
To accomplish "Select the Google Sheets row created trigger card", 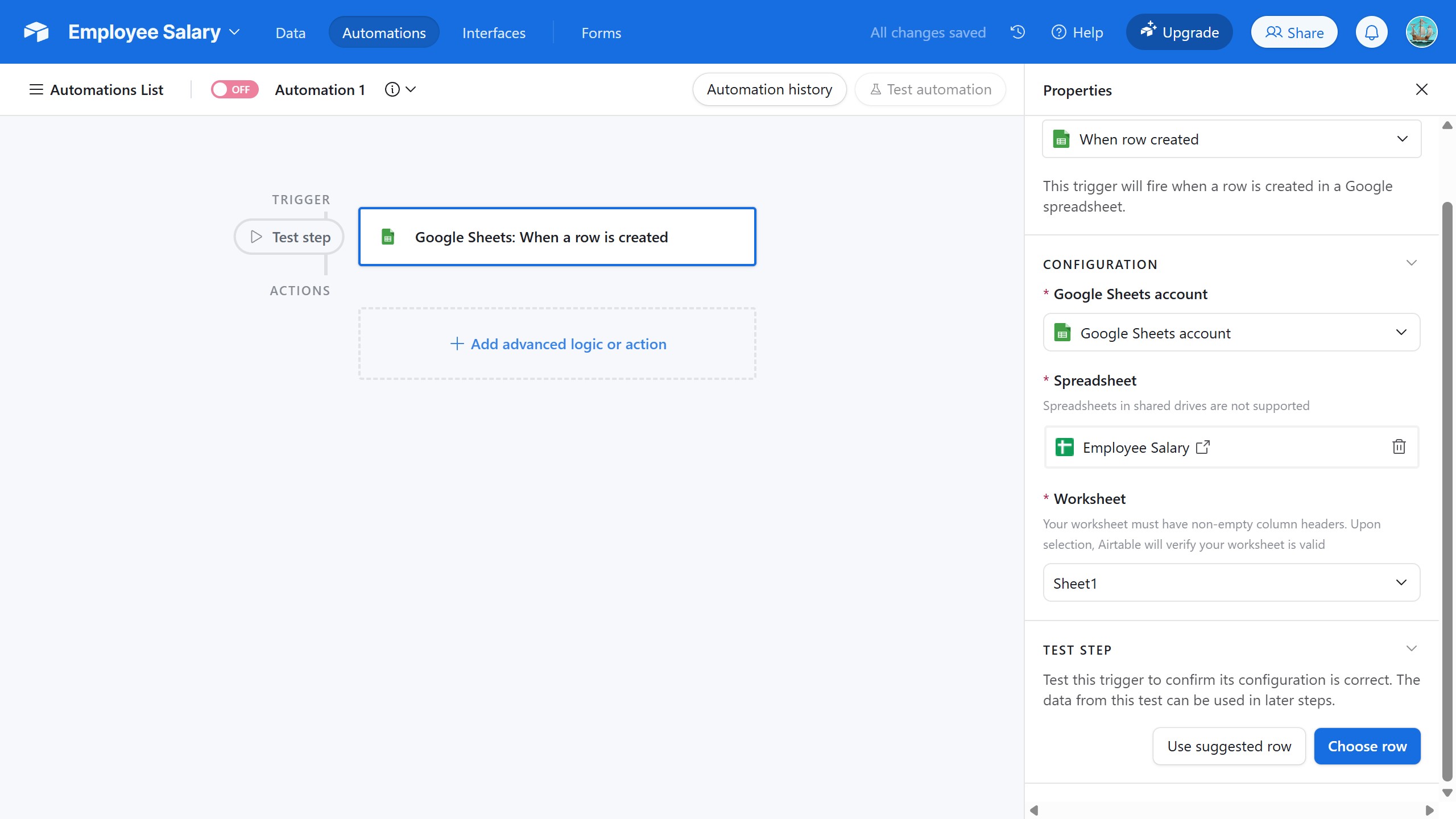I will 557,237.
